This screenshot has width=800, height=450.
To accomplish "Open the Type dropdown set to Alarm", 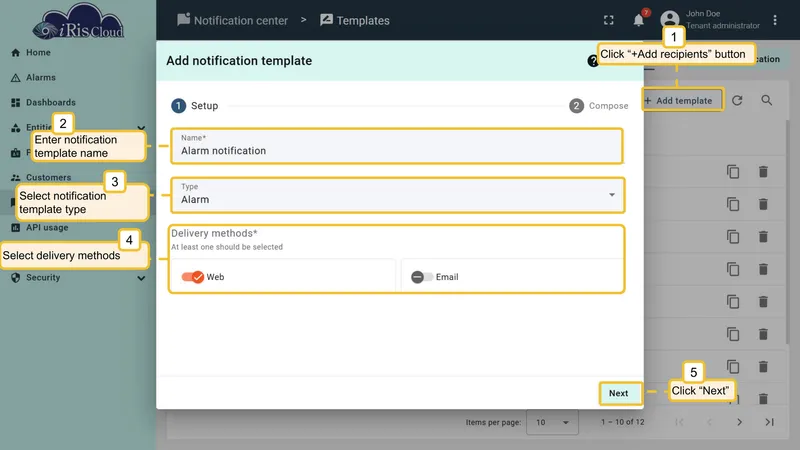I will click(x=397, y=195).
